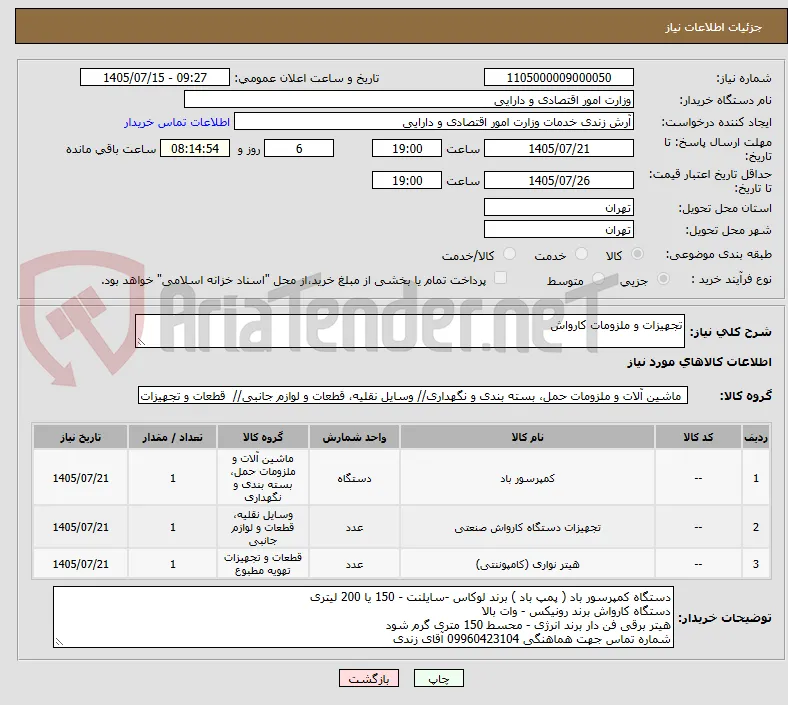The image size is (788, 705).
Task: Click the وسایل نقلیه، قطعات و لوازم جانبی cell
Action: point(263,527)
